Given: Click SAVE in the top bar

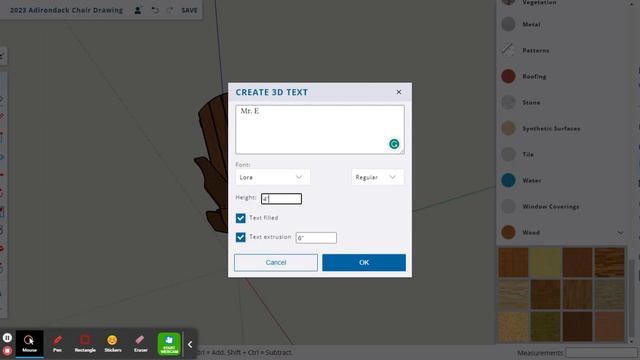Looking at the screenshot, I should pyautogui.click(x=189, y=10).
